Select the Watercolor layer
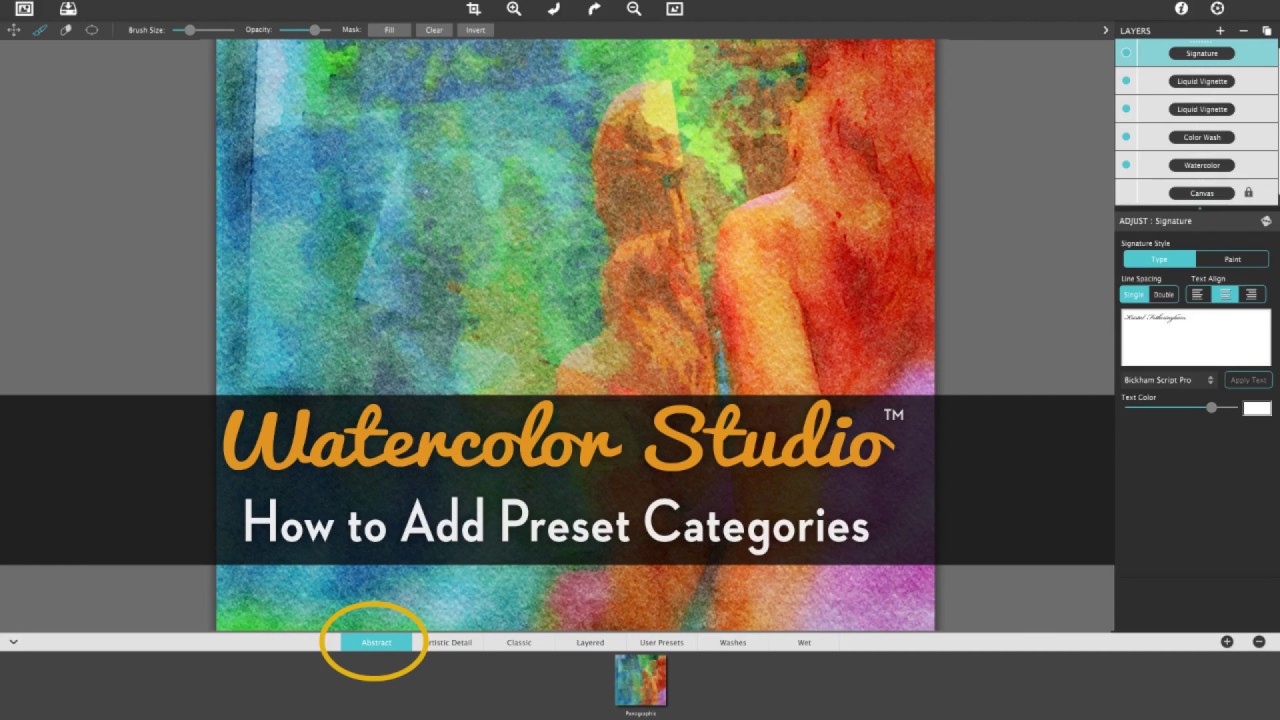1280x720 pixels. click(1201, 165)
